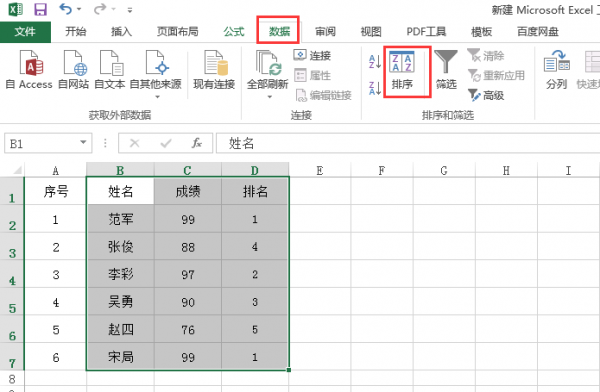Open the PDF工具 tab
This screenshot has height=392, width=600.
point(426,31)
